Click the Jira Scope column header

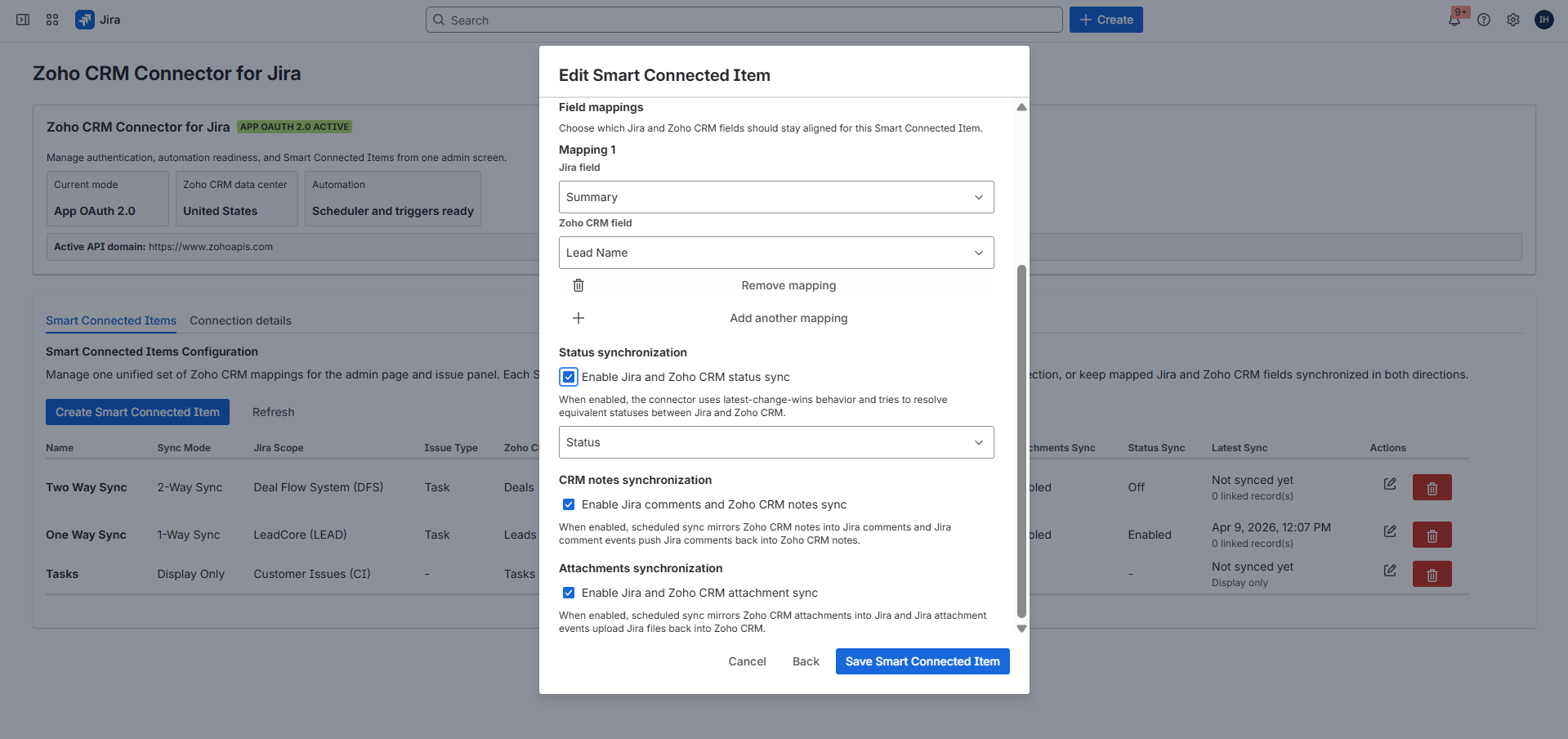click(278, 448)
